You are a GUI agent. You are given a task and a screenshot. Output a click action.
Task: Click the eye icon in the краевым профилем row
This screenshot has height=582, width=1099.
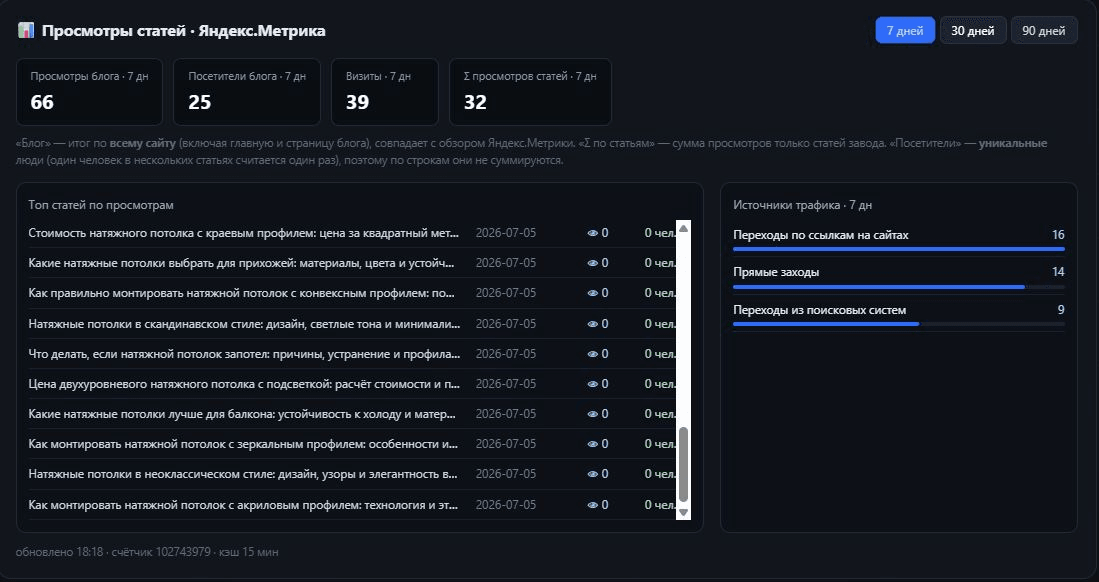(592, 234)
